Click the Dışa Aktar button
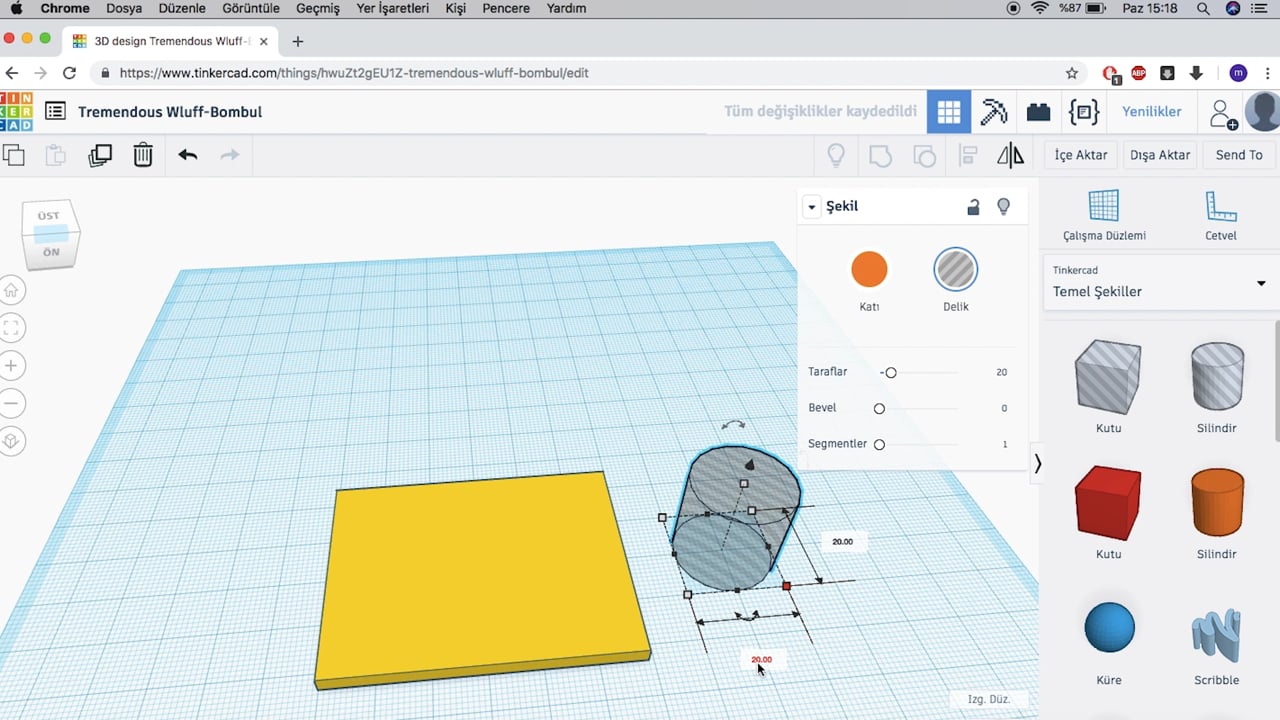This screenshot has height=720, width=1280. pos(1160,155)
